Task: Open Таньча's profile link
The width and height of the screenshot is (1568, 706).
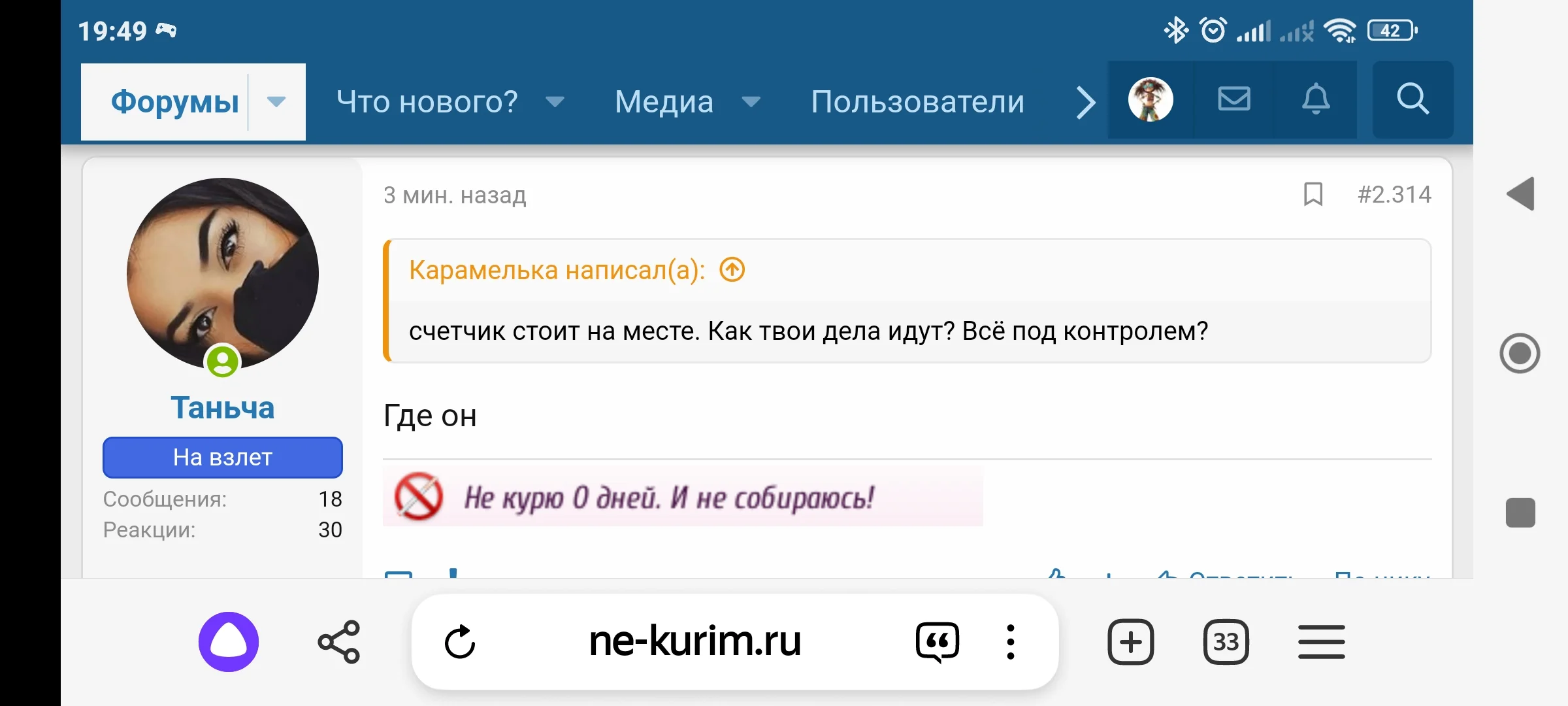Action: 222,407
